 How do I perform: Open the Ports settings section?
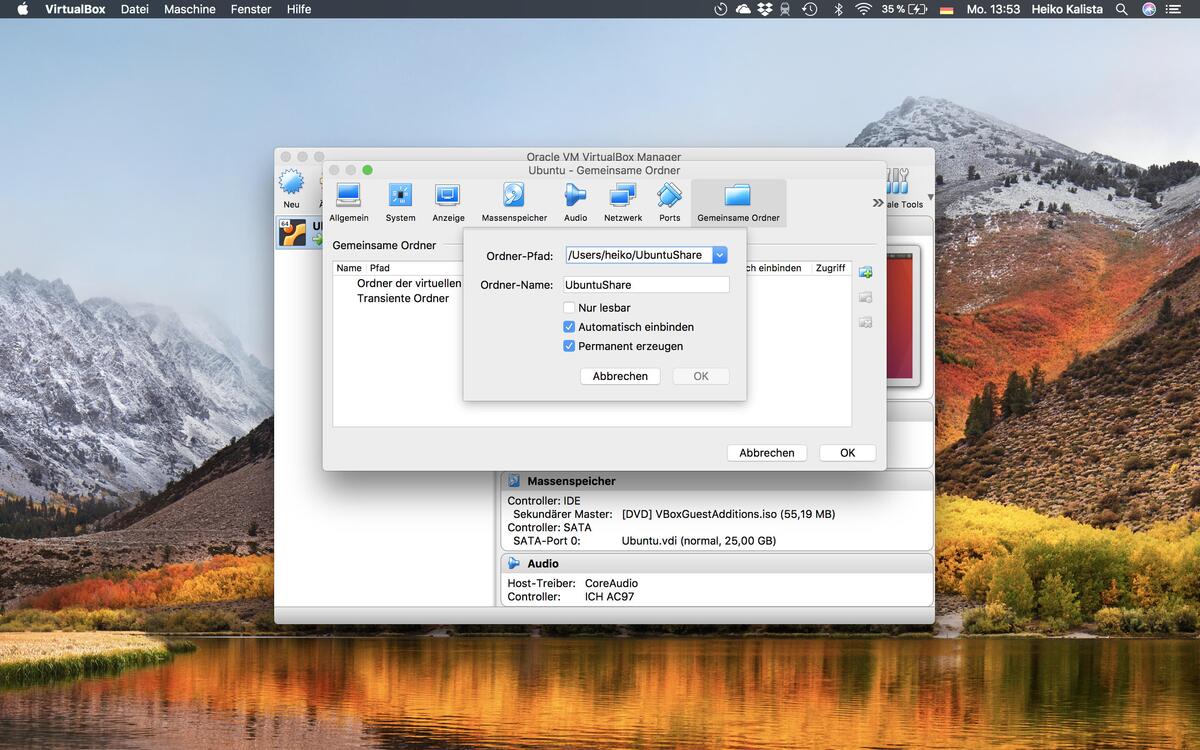(x=669, y=202)
